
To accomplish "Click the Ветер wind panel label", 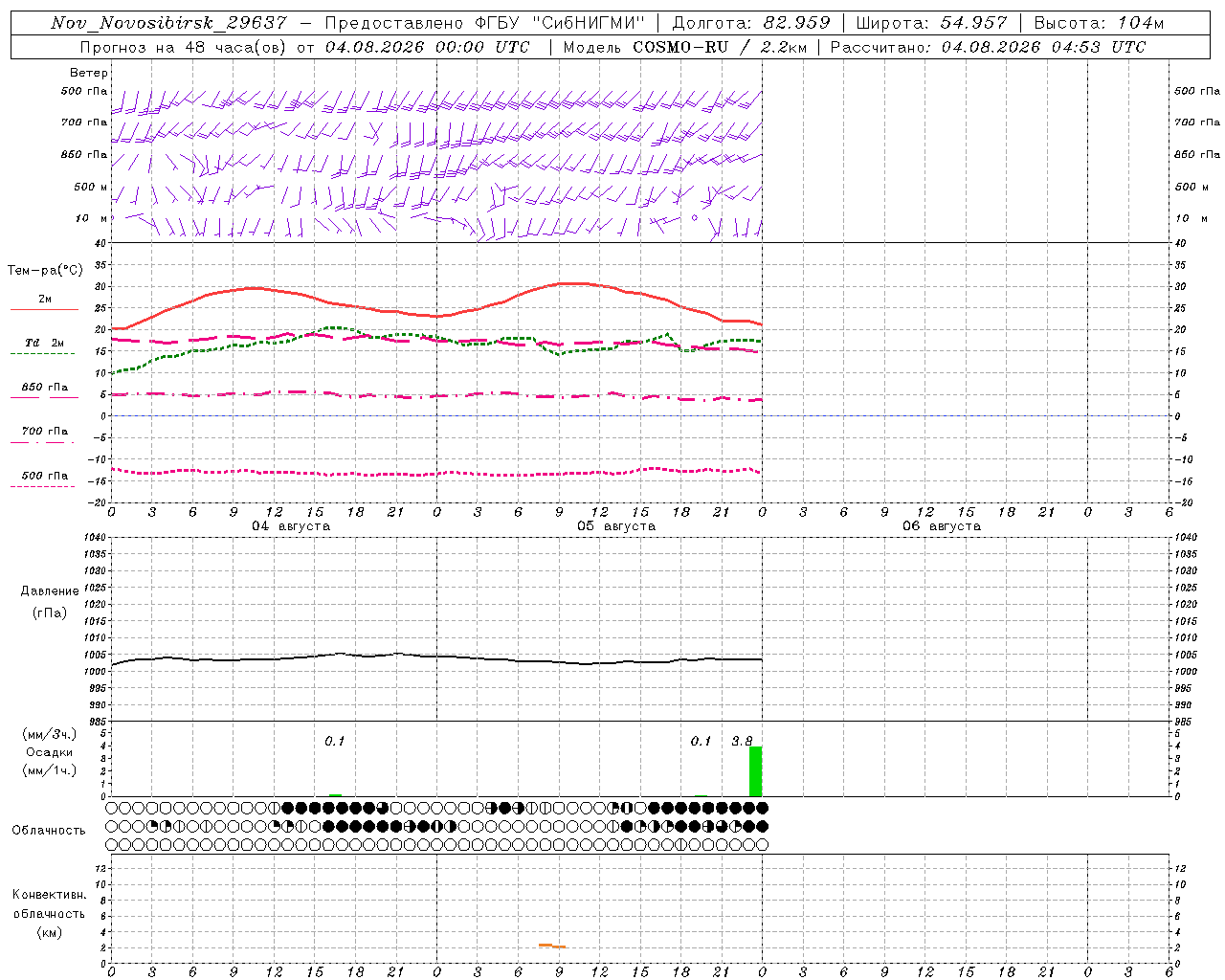I will coord(89,73).
